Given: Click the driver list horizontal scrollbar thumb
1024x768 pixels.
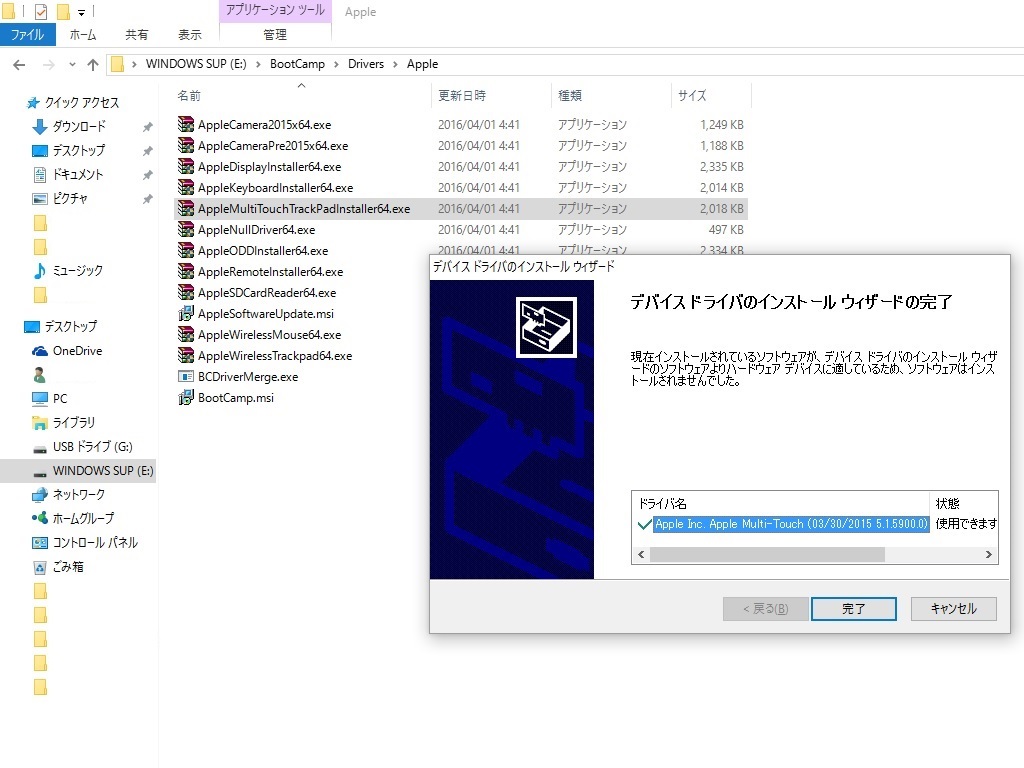Looking at the screenshot, I should pos(767,554).
